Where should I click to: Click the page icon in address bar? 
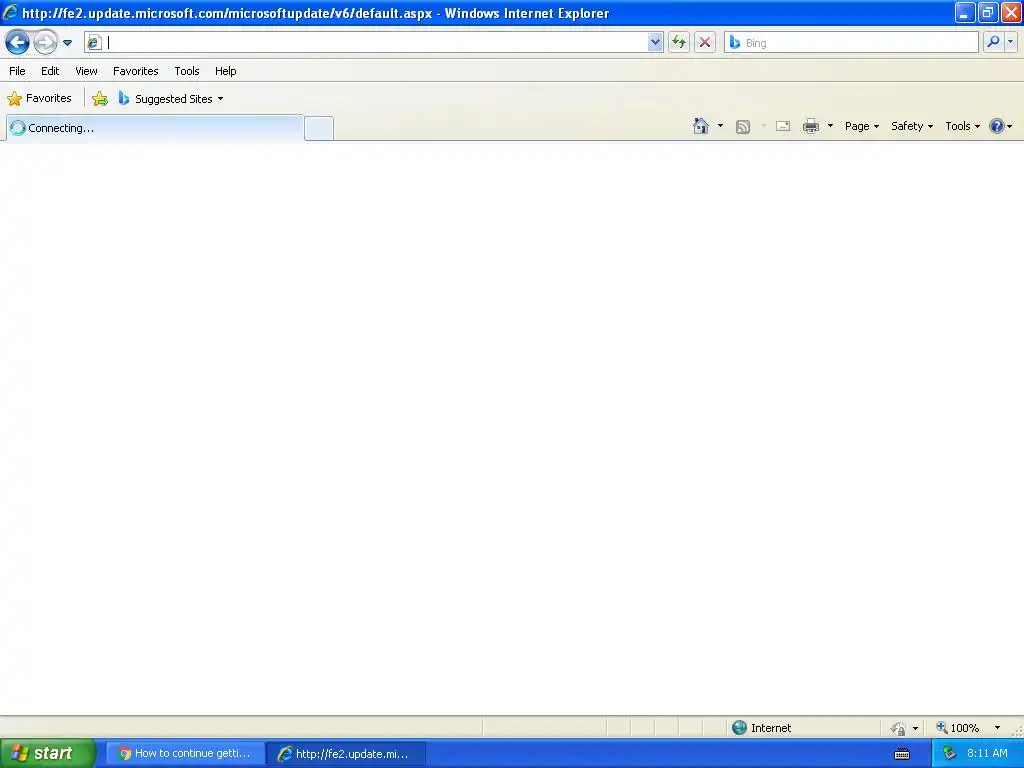coord(94,42)
